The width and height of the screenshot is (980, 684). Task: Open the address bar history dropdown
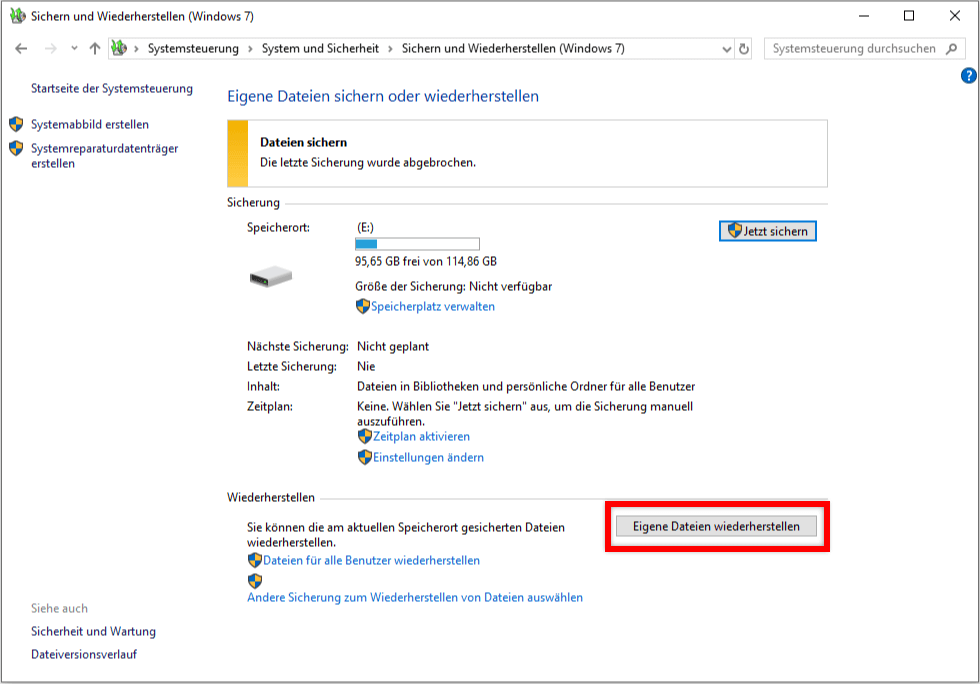[x=726, y=49]
